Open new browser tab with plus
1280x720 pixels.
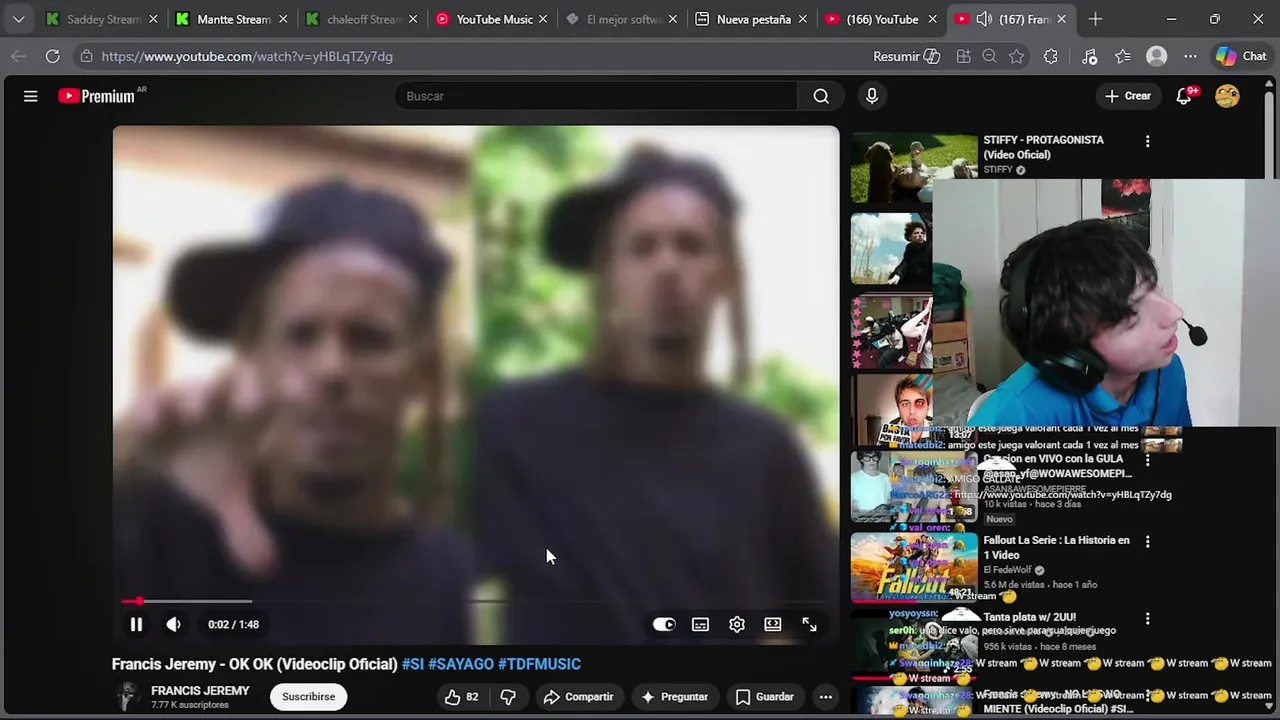[x=1095, y=19]
